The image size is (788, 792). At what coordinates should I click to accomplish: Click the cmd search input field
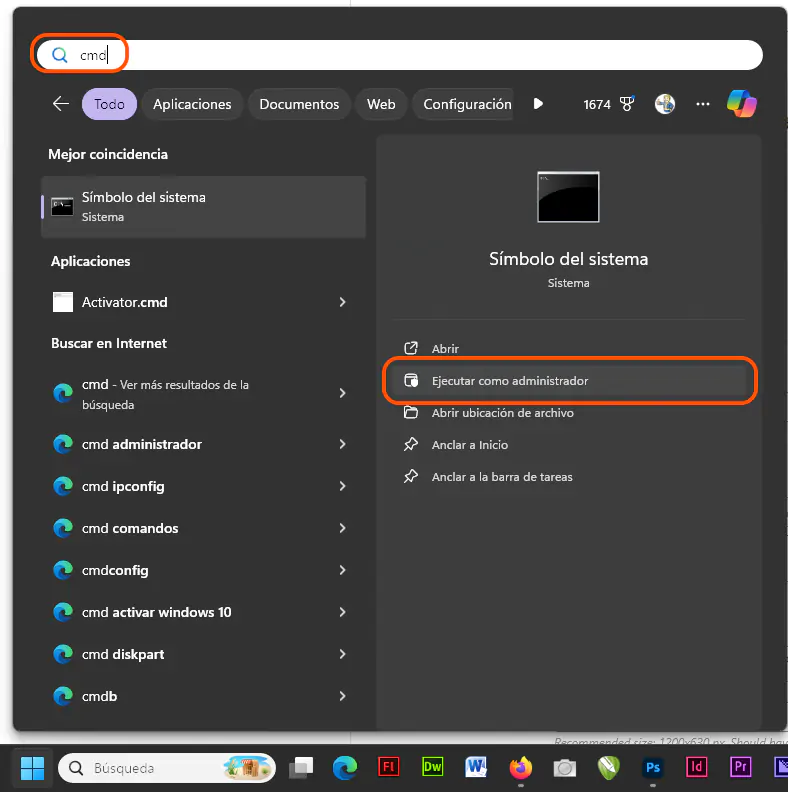(399, 55)
